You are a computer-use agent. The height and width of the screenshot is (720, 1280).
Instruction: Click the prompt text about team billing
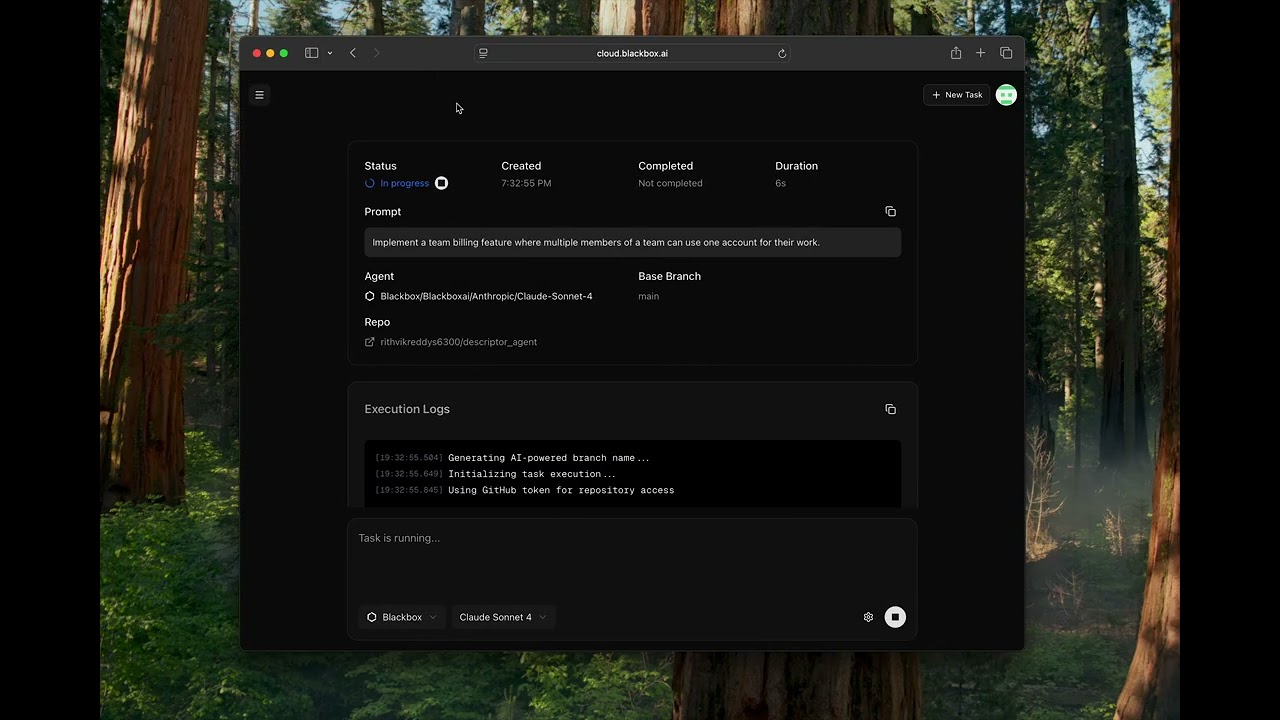coord(596,242)
